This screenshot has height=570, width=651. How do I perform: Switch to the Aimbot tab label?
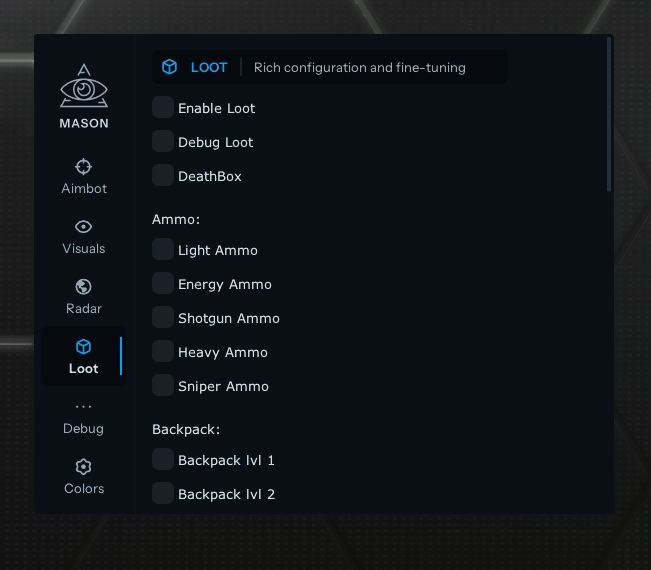(84, 188)
